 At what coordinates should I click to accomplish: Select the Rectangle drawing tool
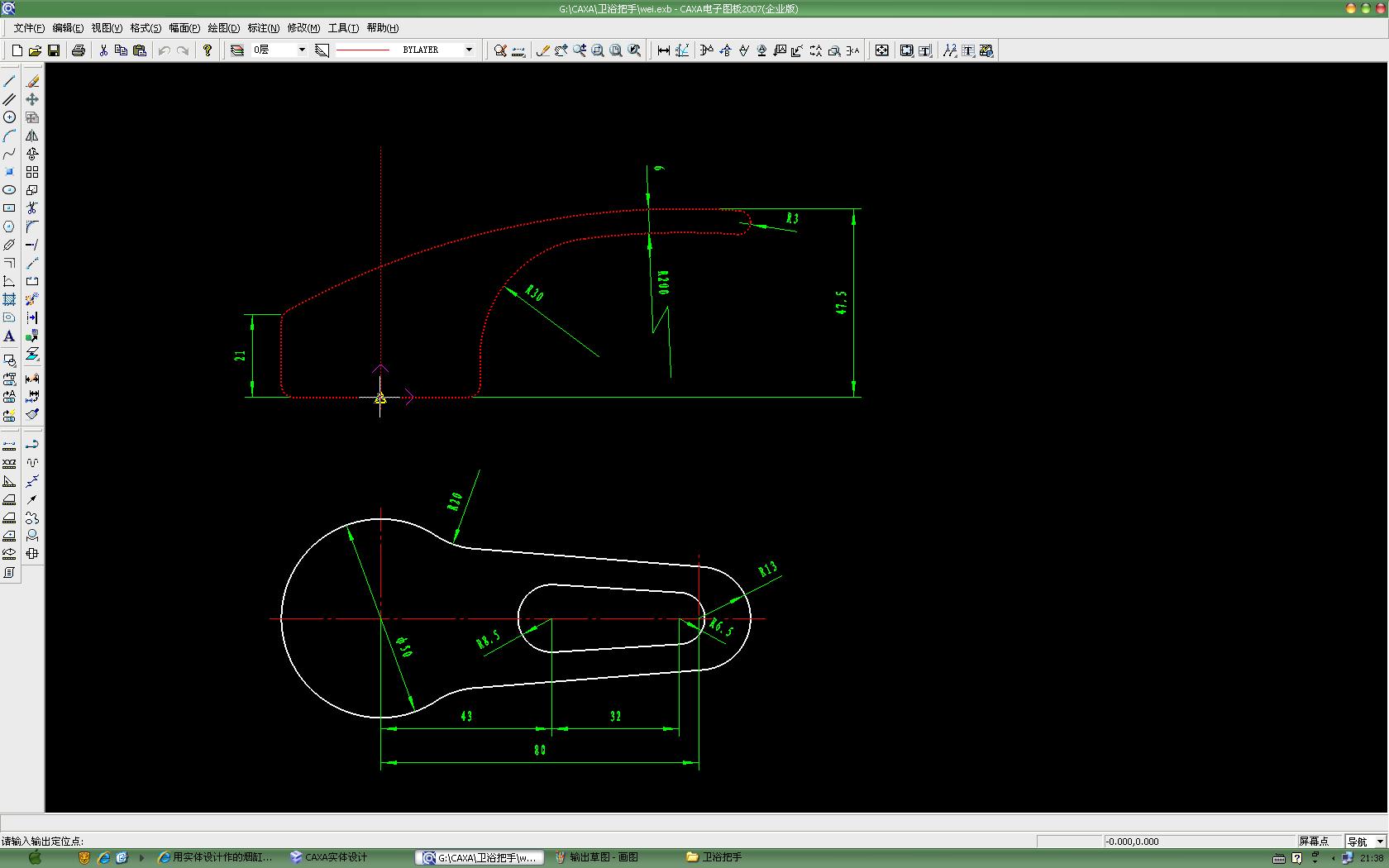coord(9,208)
